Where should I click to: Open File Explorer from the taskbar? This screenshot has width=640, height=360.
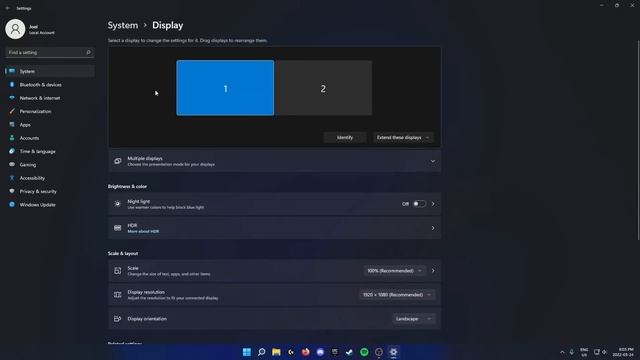tap(276, 352)
